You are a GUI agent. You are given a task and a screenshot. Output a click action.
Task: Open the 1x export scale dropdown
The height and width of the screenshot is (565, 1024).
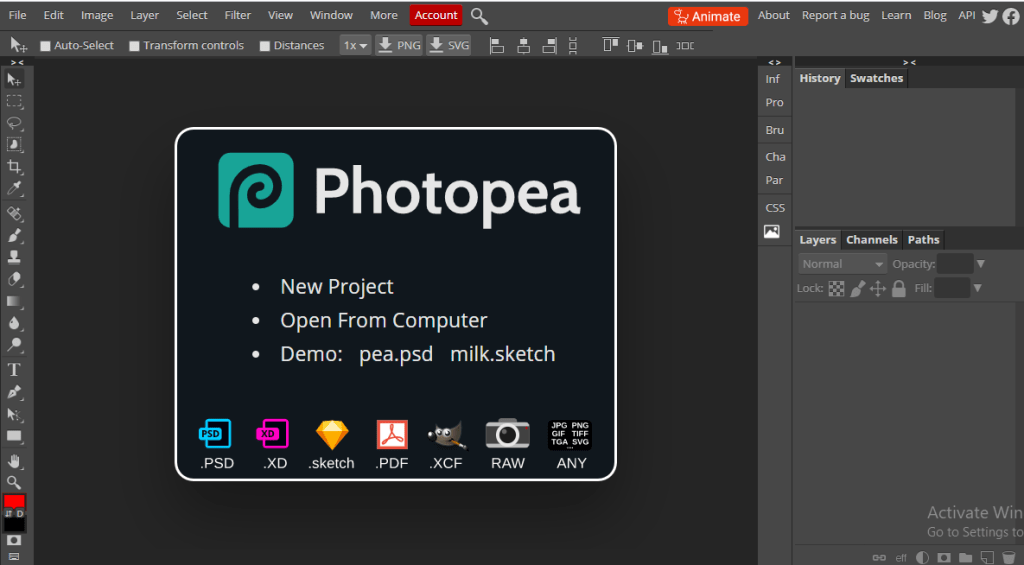point(355,46)
